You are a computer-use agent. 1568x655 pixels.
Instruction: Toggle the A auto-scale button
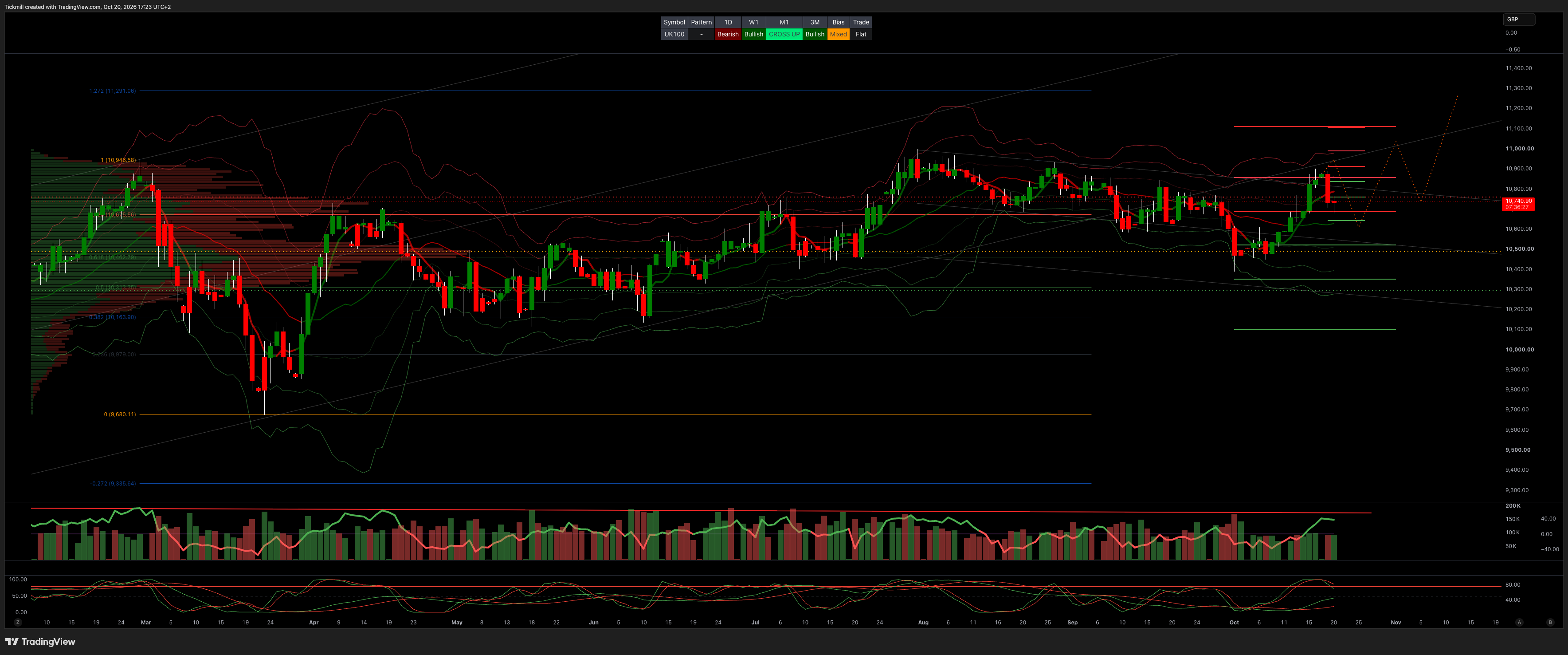(1519, 622)
